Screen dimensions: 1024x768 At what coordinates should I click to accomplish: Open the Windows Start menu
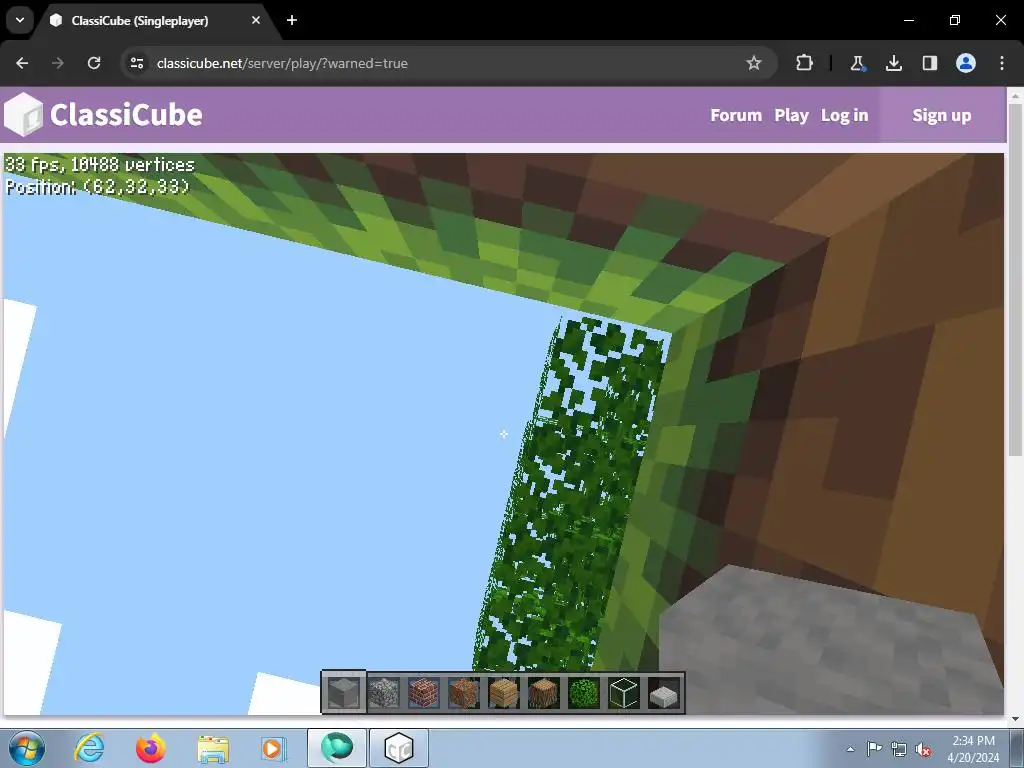27,748
